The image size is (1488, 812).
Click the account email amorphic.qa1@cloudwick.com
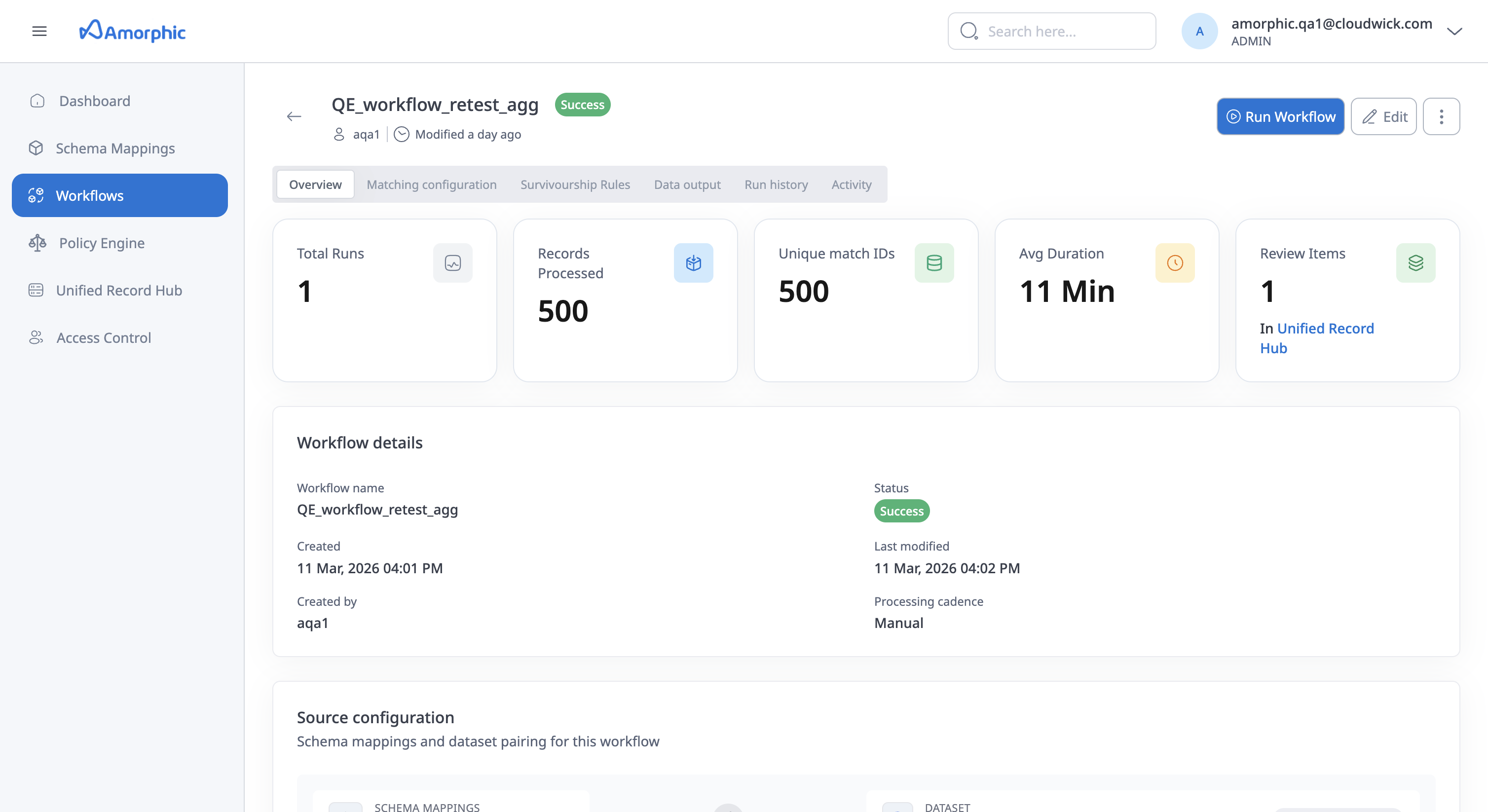point(1332,24)
